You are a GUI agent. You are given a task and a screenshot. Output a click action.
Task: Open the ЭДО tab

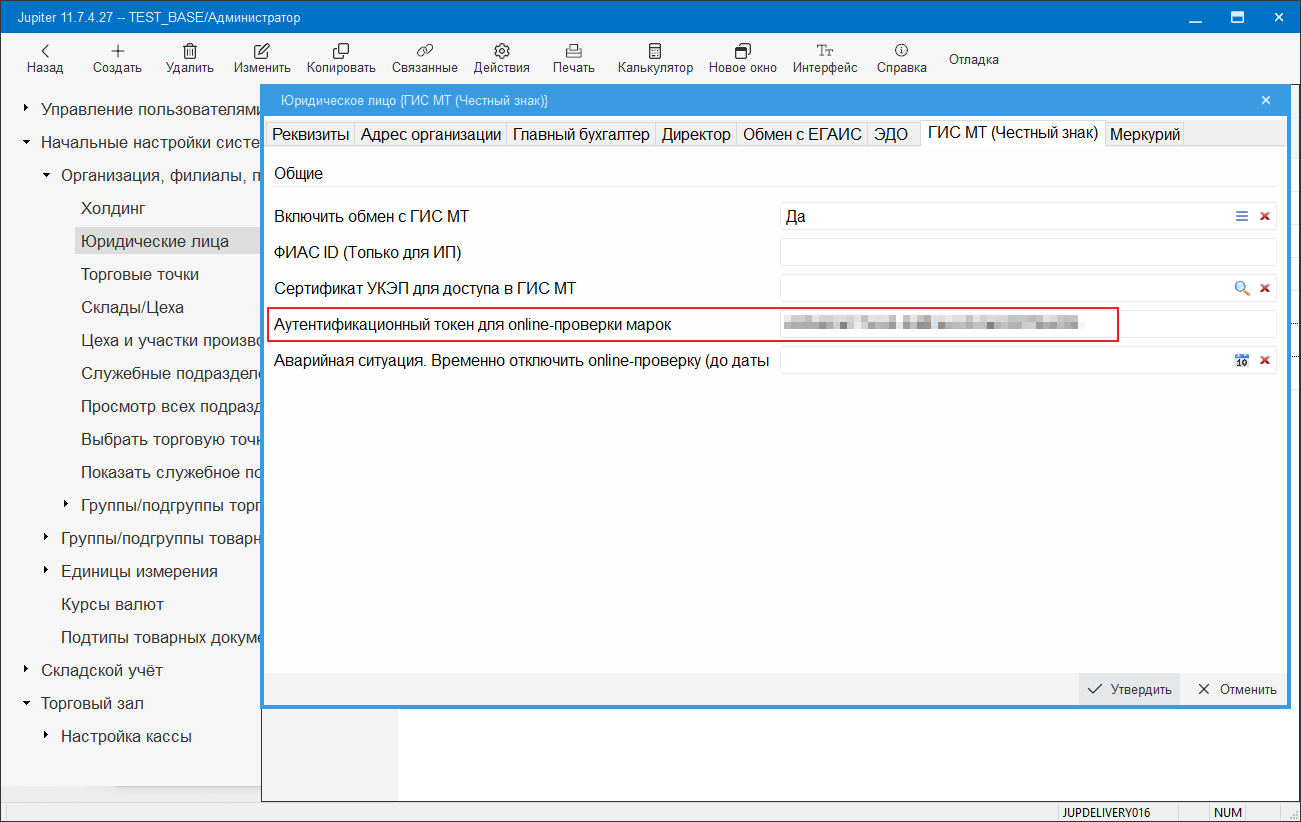891,134
